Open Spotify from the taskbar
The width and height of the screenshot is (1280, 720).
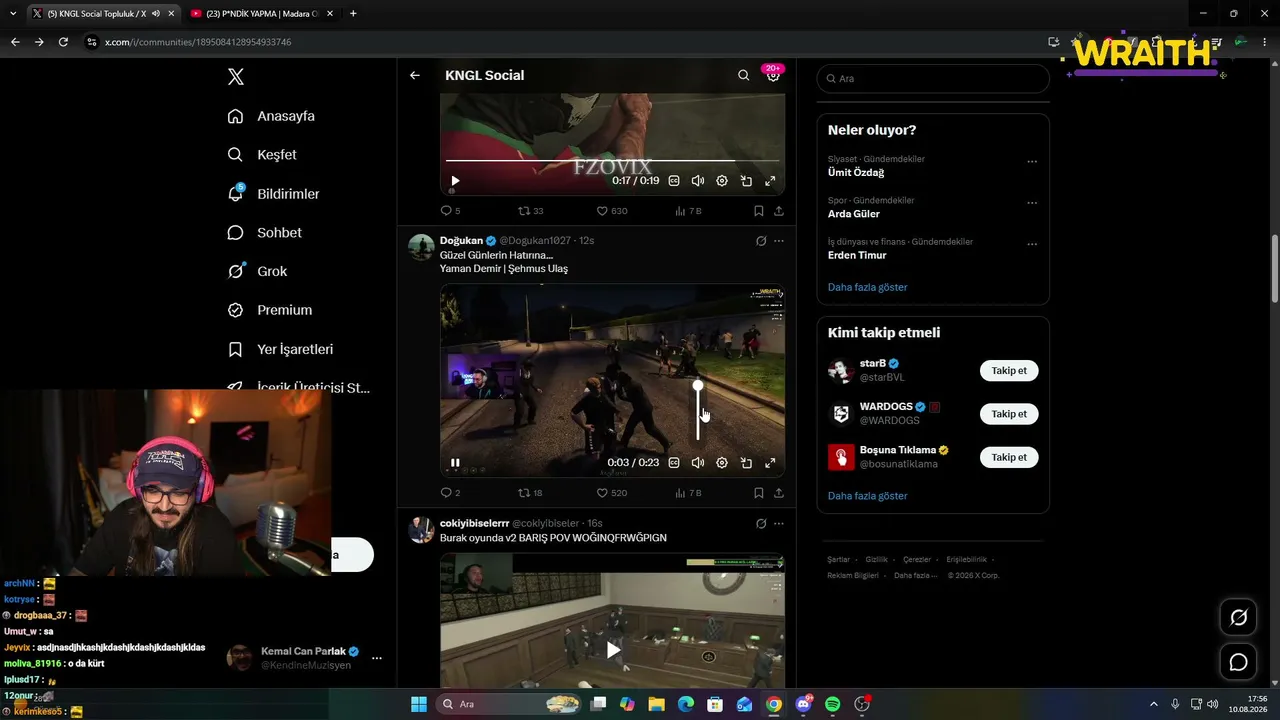coord(832,704)
